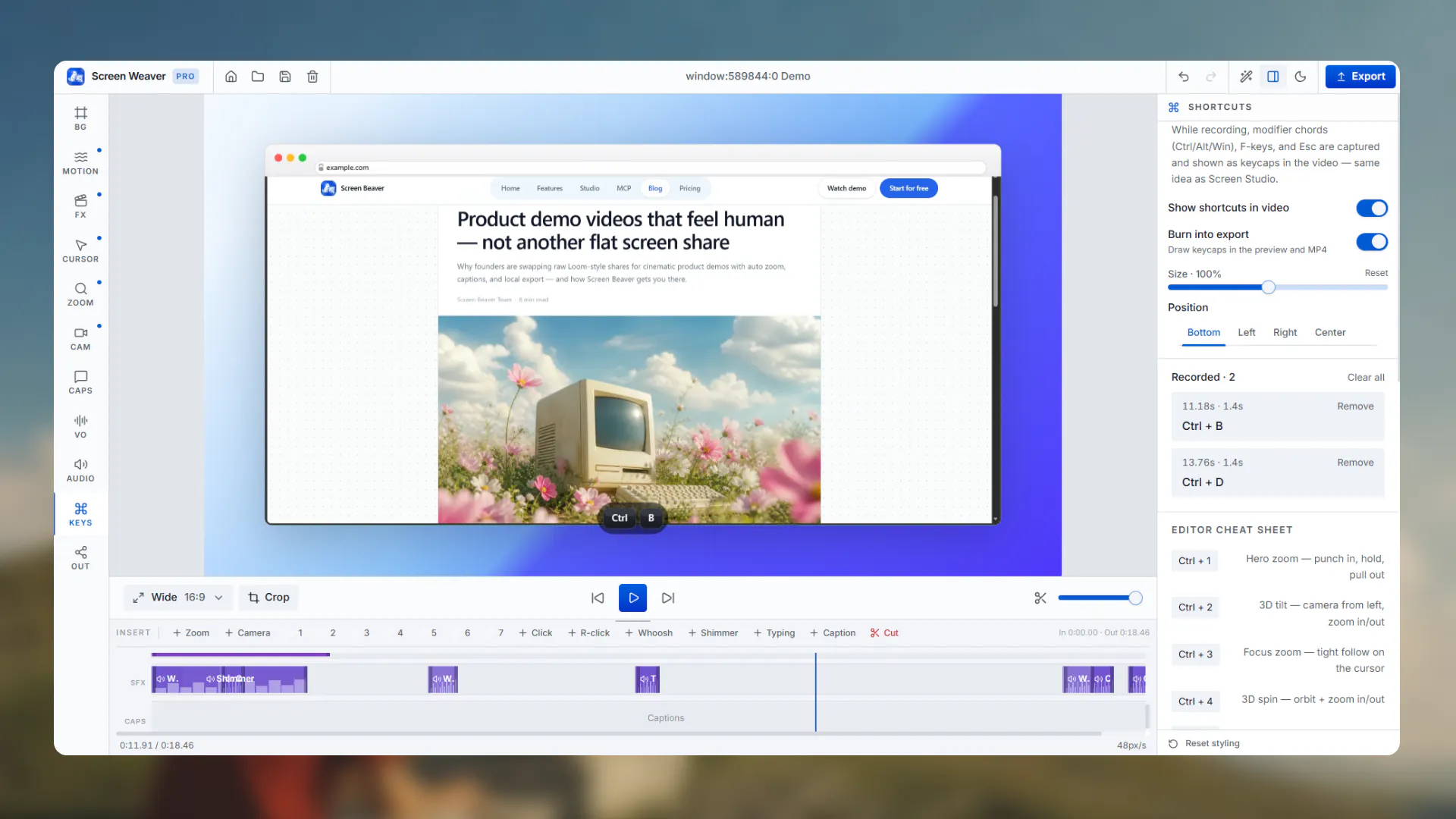Viewport: 1456px width, 819px height.
Task: Toggle Burn into export switch
Action: pyautogui.click(x=1372, y=242)
